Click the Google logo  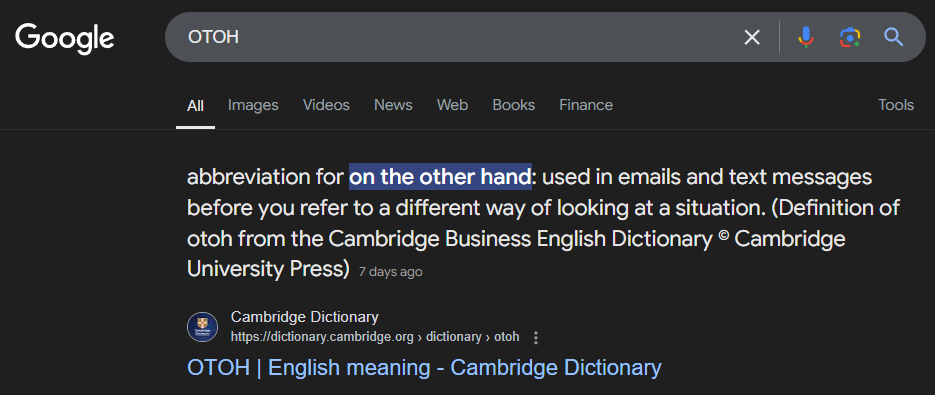(64, 38)
